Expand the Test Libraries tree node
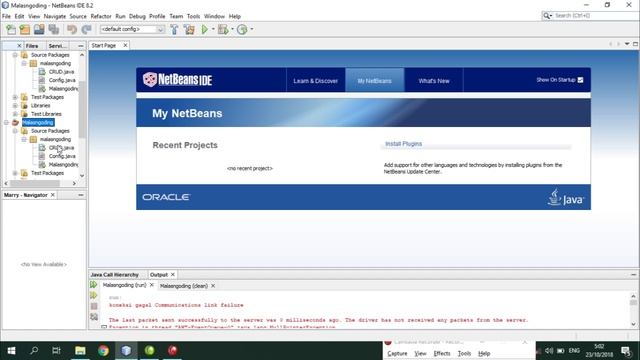 pos(15,114)
